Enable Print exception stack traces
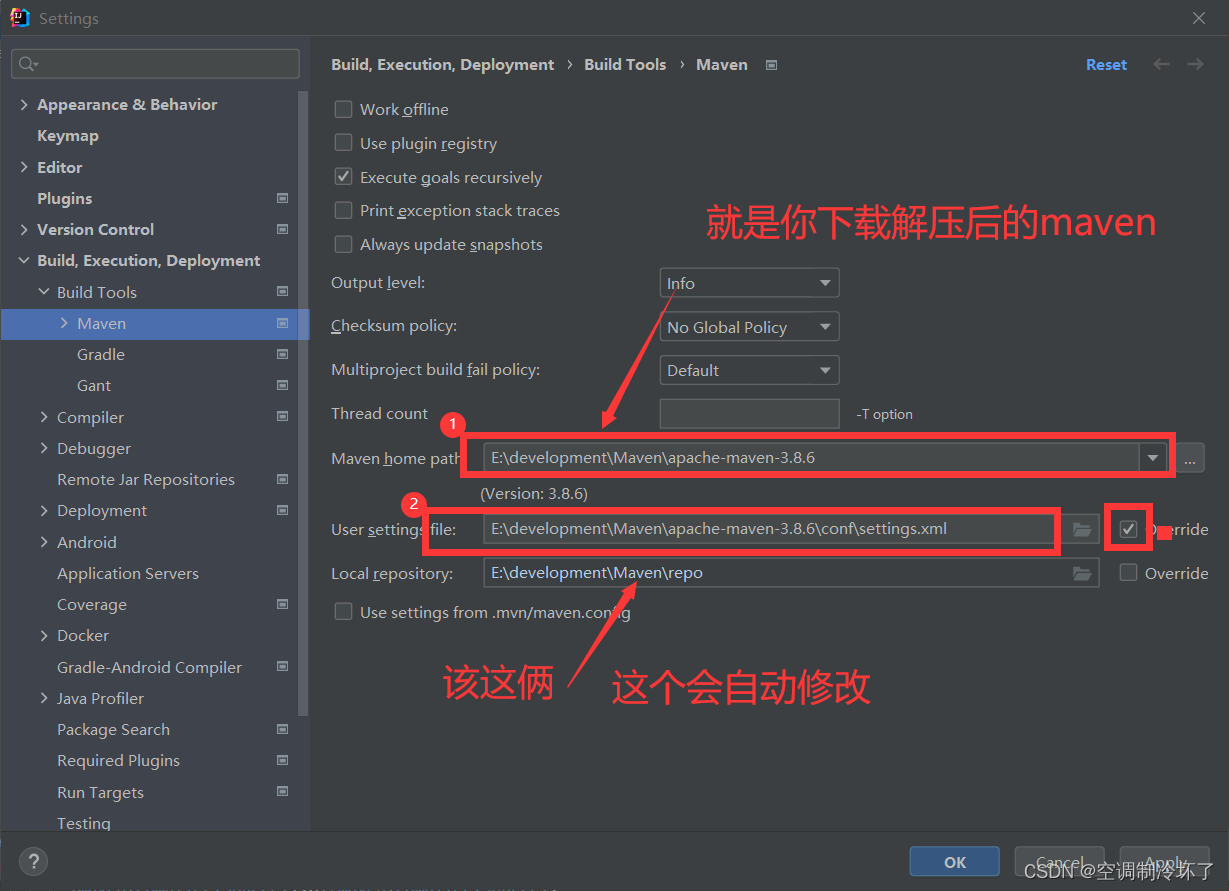 coord(343,210)
